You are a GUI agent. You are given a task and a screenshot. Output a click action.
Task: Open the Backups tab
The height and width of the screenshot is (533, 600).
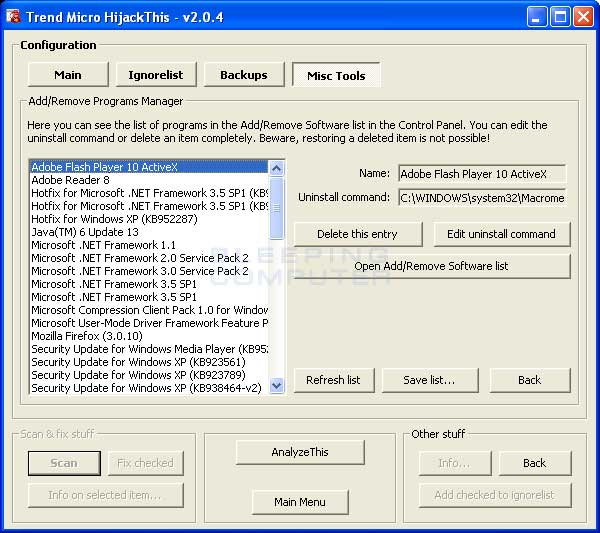coord(244,75)
